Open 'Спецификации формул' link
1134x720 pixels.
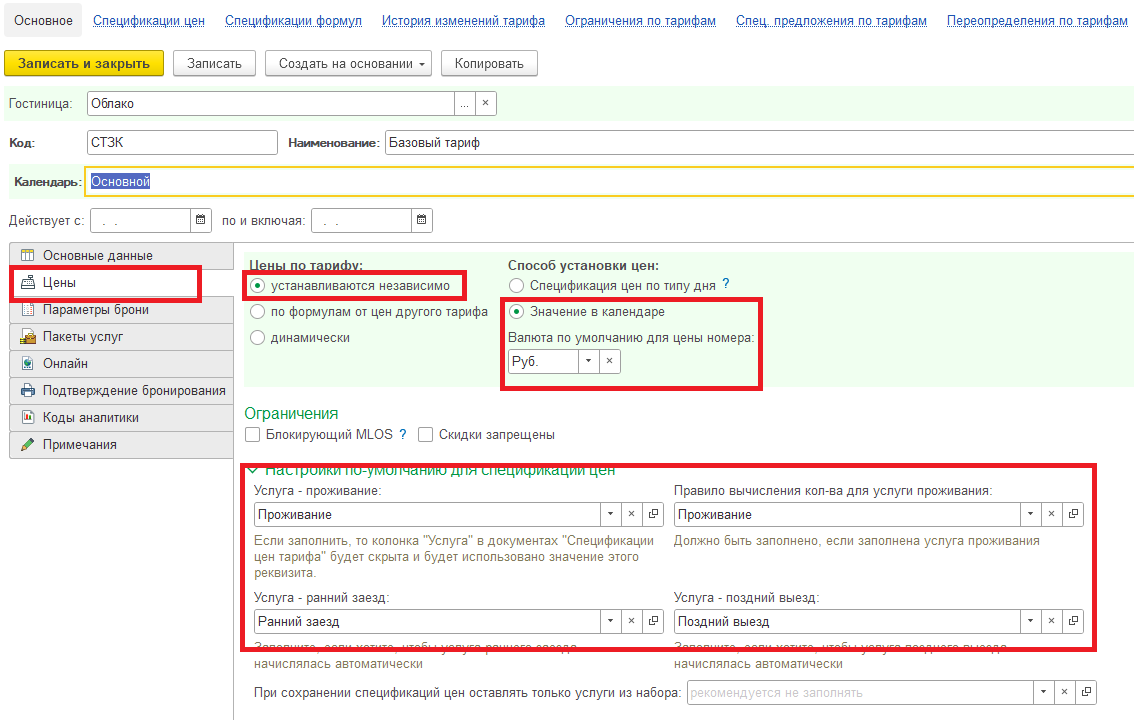294,21
